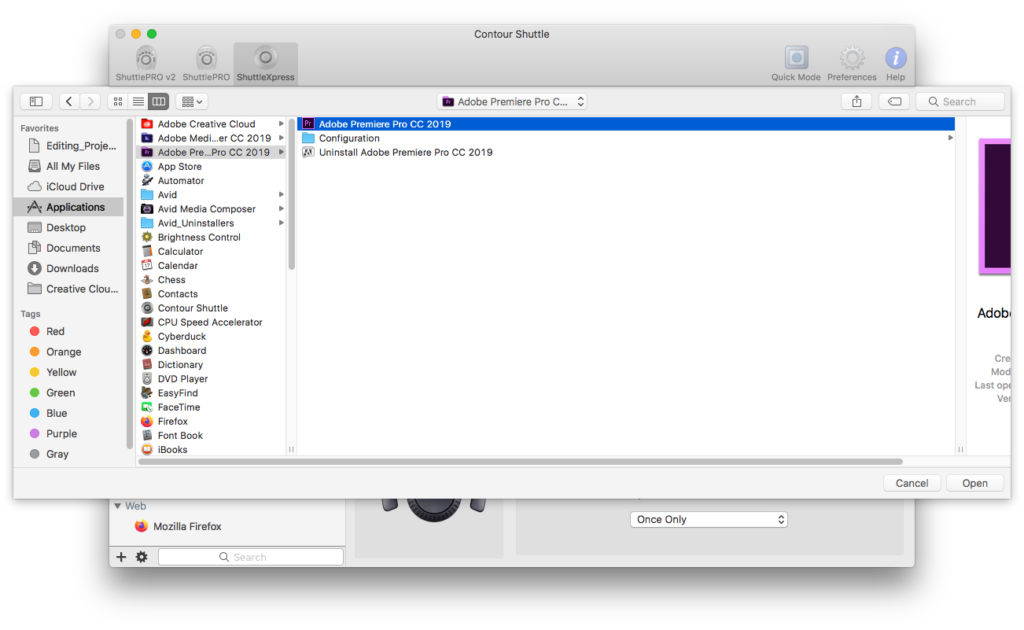Click the Share toolbar icon
The image size is (1024, 630).
[857, 101]
